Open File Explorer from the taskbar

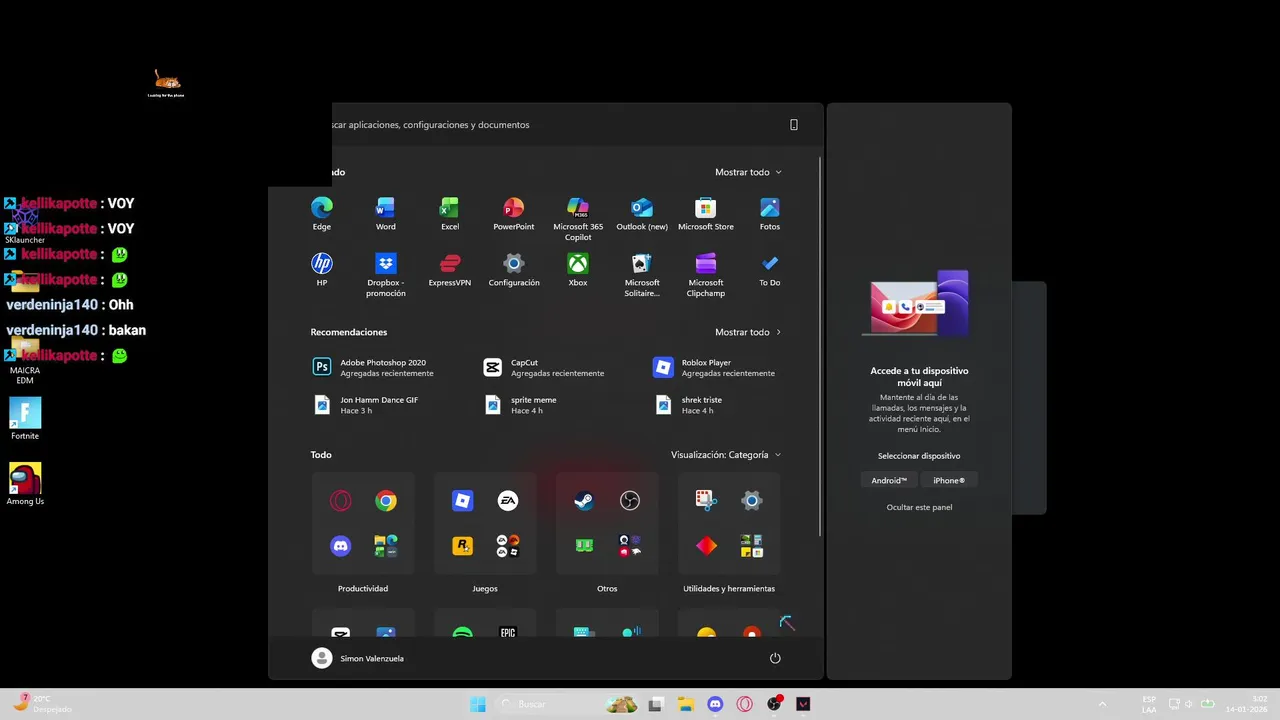click(686, 704)
